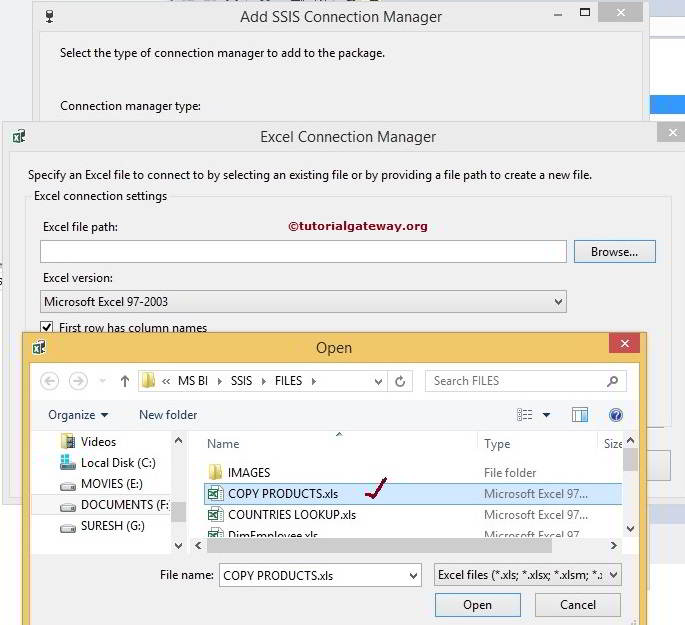The height and width of the screenshot is (625, 685).
Task: Click the Cancel button
Action: click(x=578, y=605)
